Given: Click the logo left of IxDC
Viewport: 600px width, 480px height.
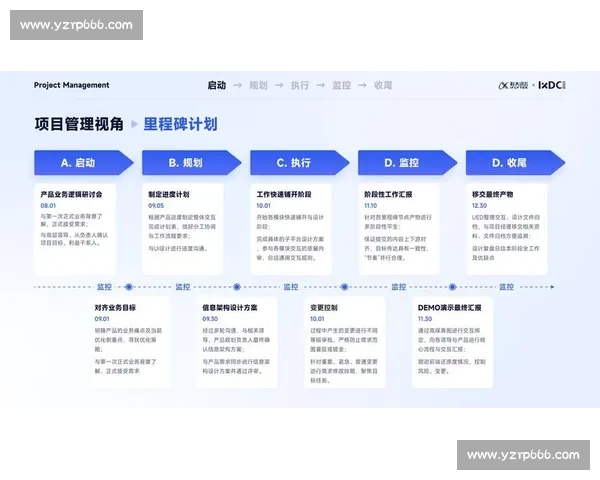Looking at the screenshot, I should pyautogui.click(x=514, y=86).
